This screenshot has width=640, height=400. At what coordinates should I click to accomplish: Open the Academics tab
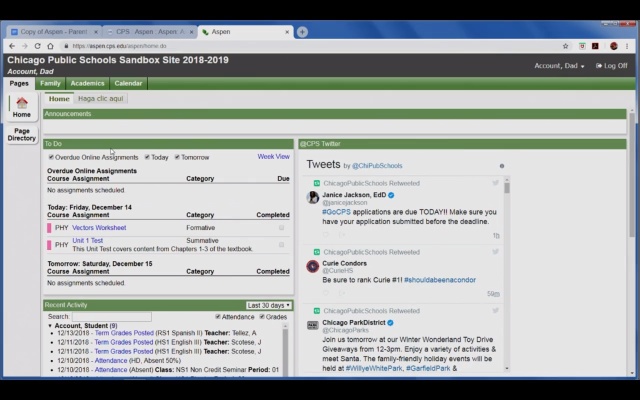[x=87, y=83]
